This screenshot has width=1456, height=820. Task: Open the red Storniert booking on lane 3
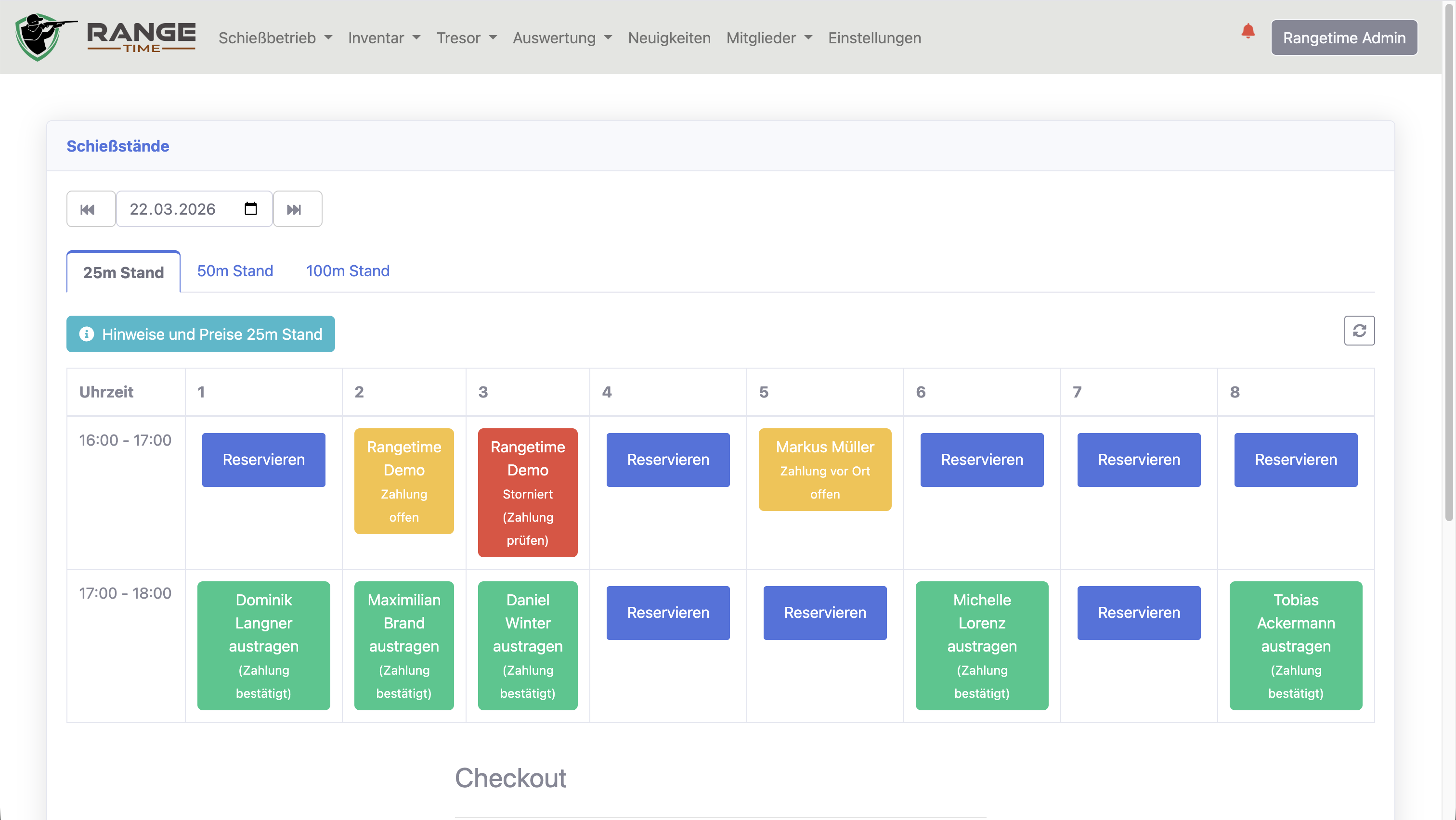tap(527, 492)
